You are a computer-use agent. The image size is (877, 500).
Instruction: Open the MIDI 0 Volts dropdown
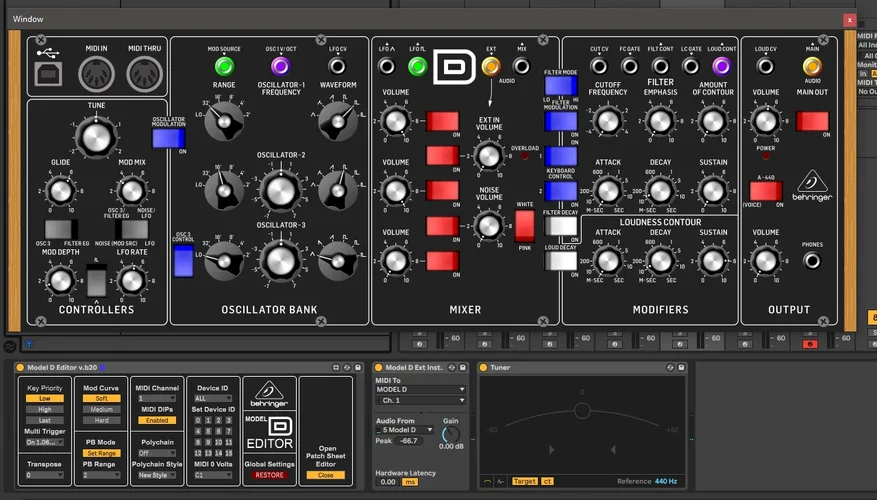(213, 475)
